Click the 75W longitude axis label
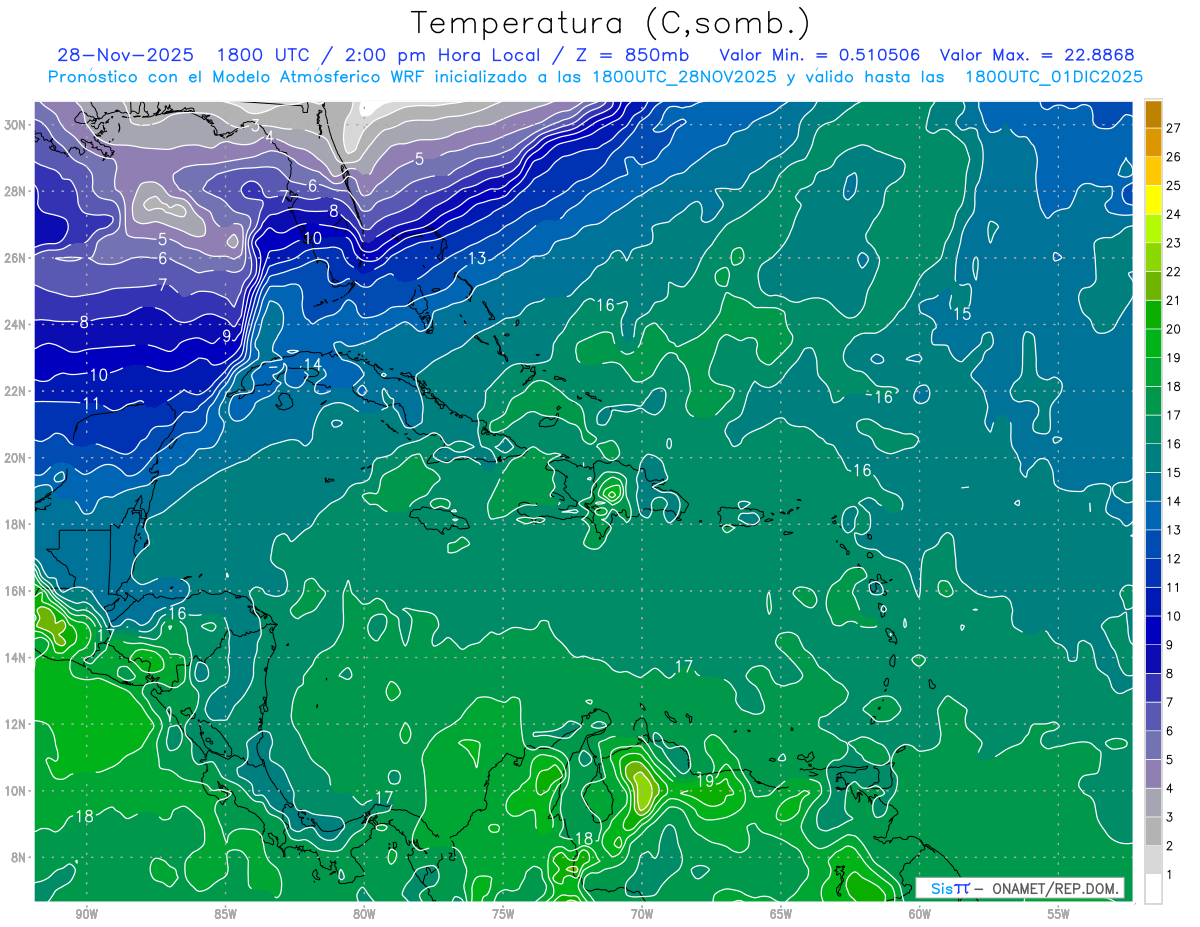This screenshot has height=927, width=1200. tap(503, 914)
